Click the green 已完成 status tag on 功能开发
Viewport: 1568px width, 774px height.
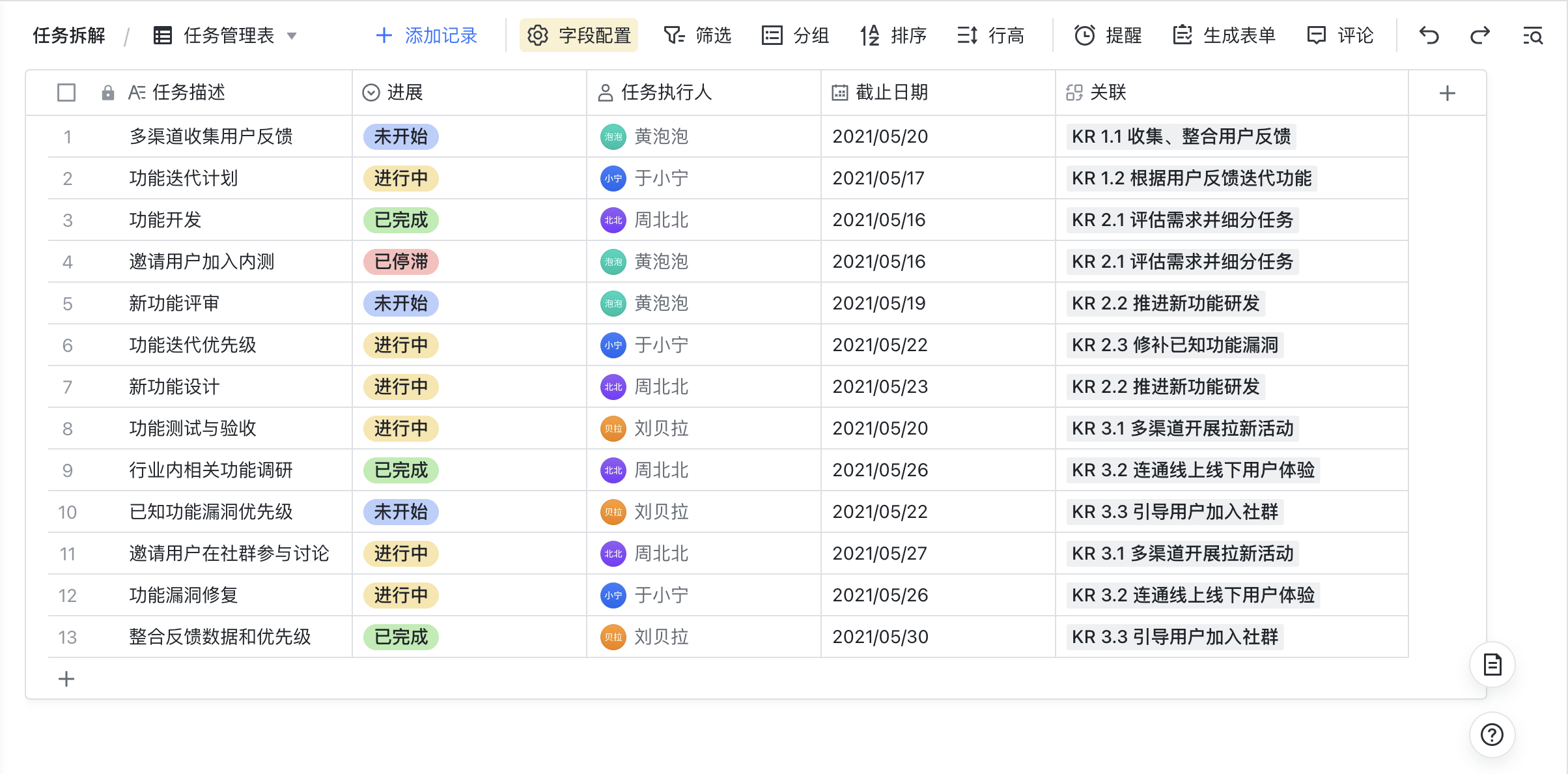click(x=400, y=220)
